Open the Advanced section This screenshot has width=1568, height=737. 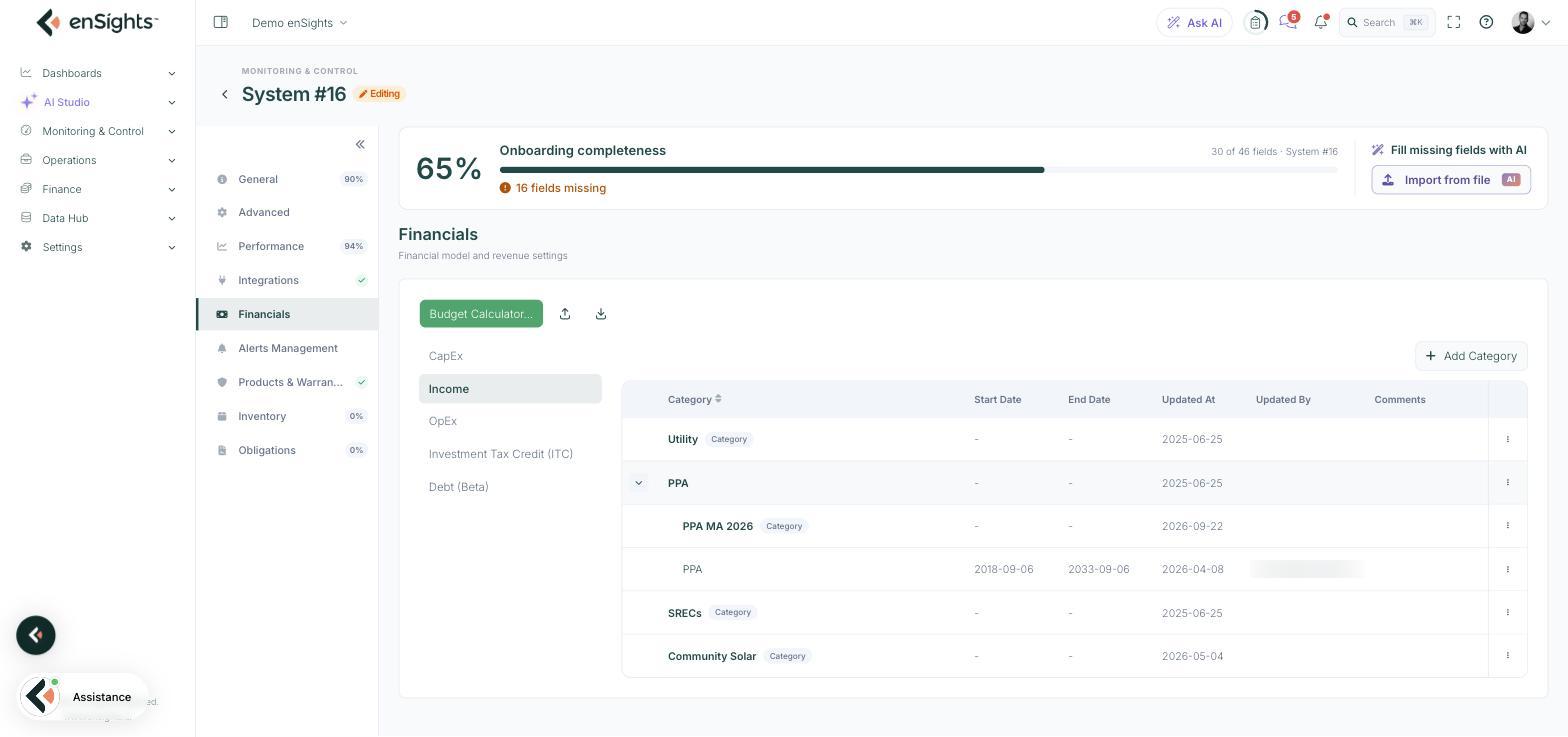(288, 212)
